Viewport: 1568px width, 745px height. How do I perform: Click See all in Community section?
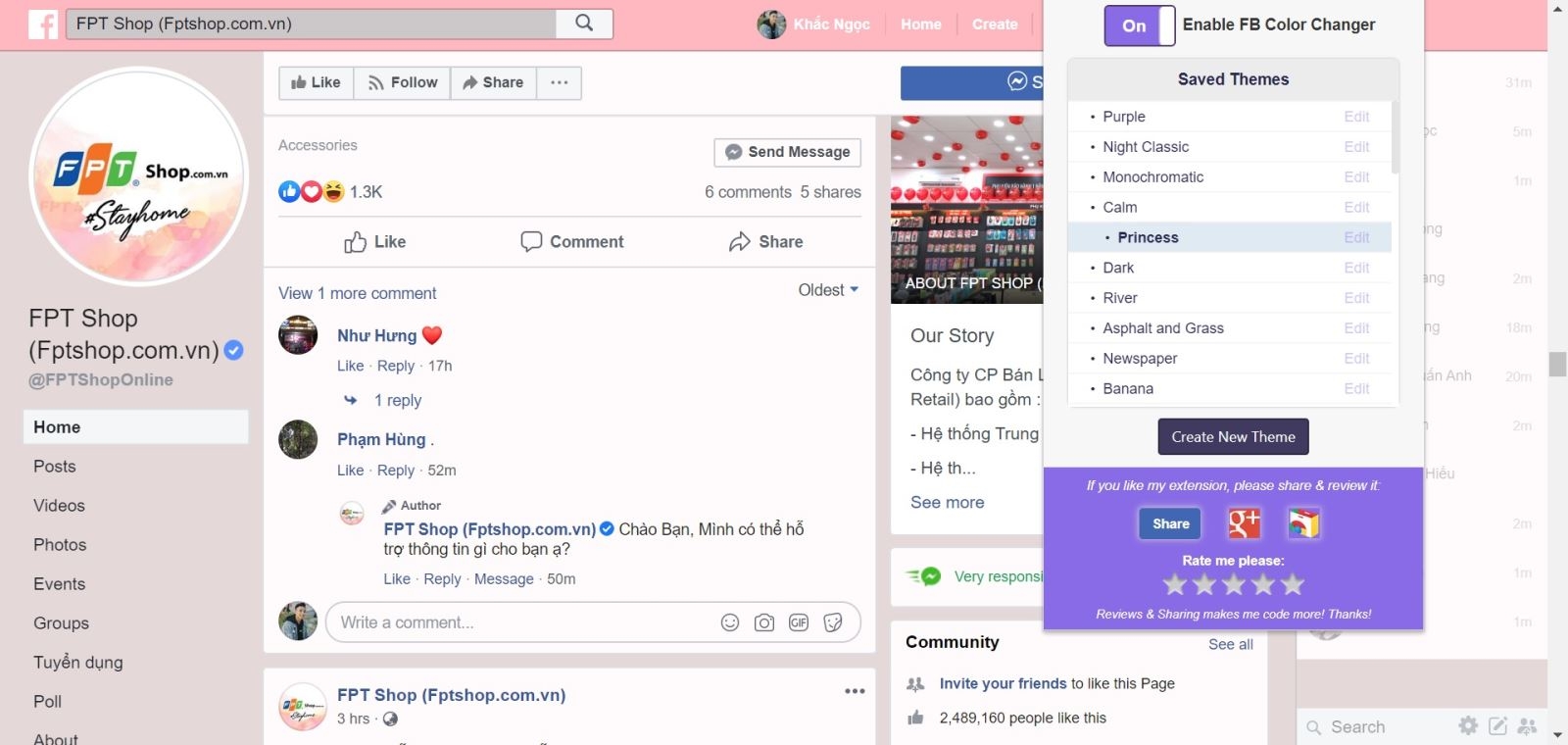pos(1230,644)
